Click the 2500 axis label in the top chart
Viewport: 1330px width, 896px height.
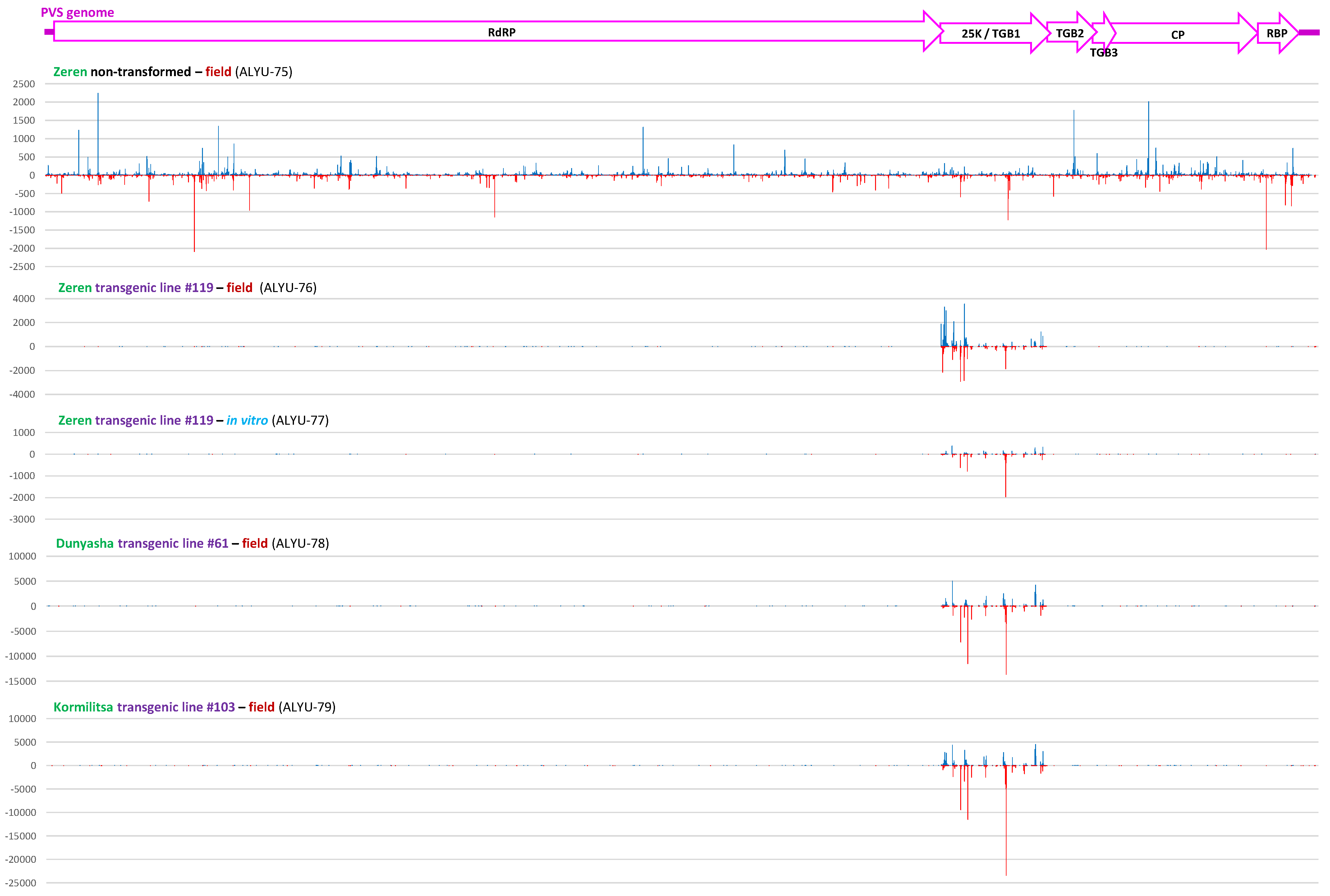(x=24, y=84)
